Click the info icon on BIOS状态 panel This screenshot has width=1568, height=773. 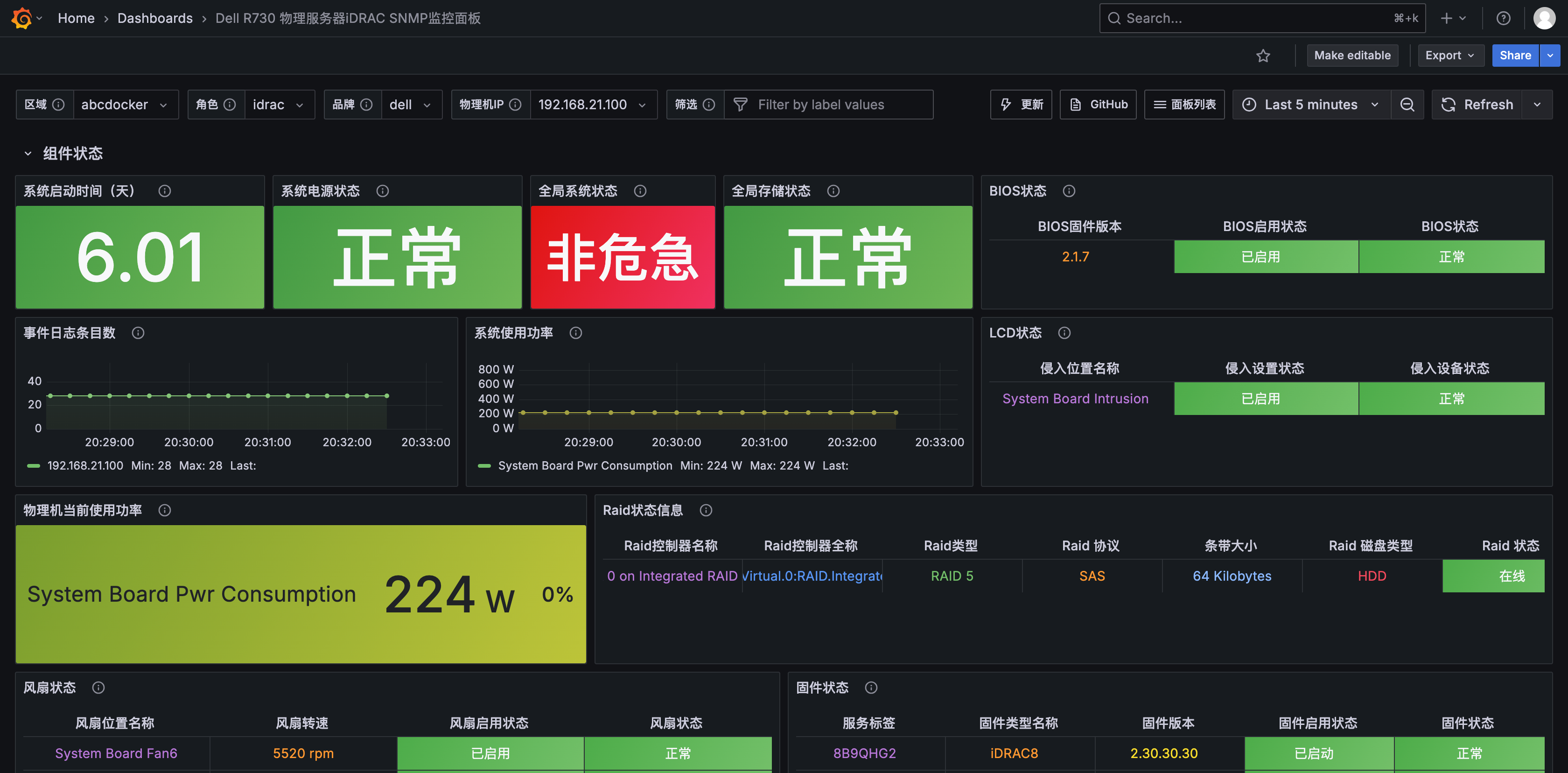pyautogui.click(x=1070, y=190)
